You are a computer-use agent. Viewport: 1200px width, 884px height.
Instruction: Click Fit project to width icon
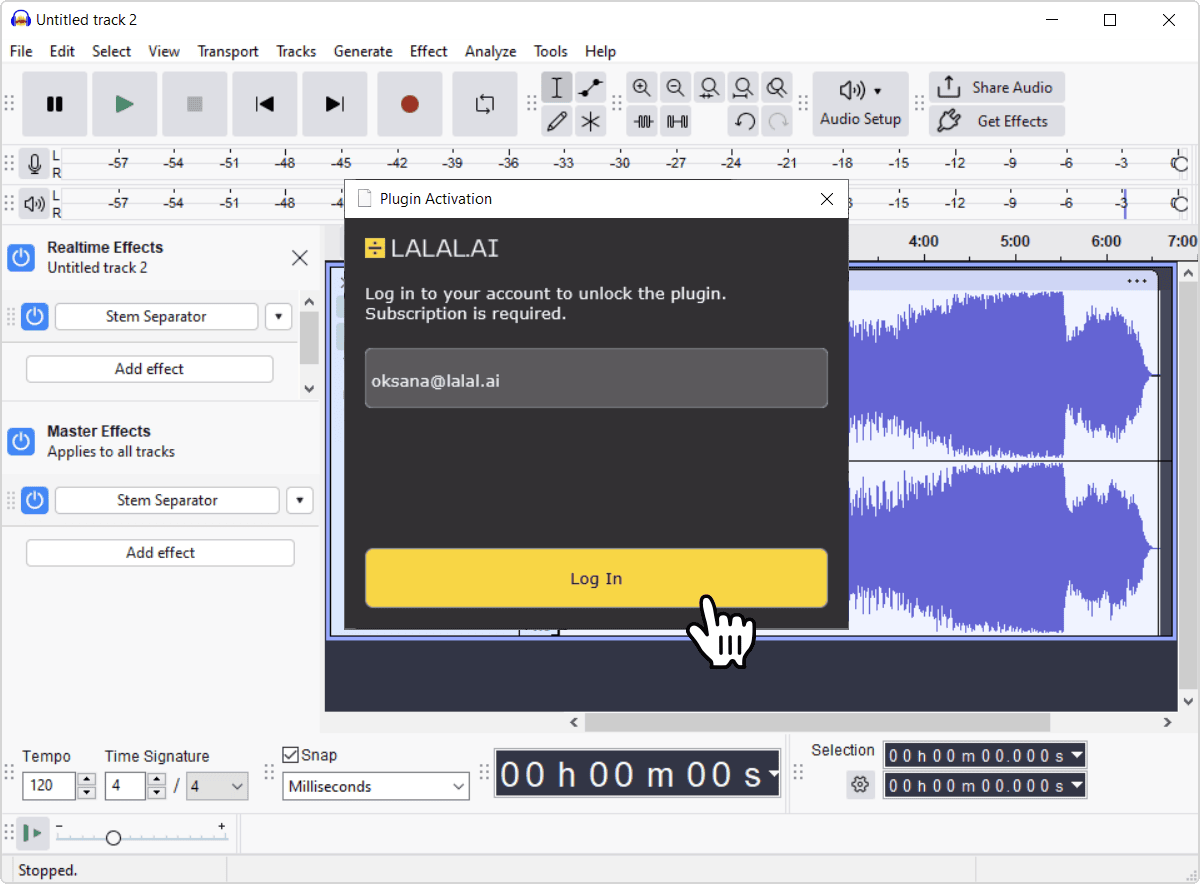(x=743, y=88)
